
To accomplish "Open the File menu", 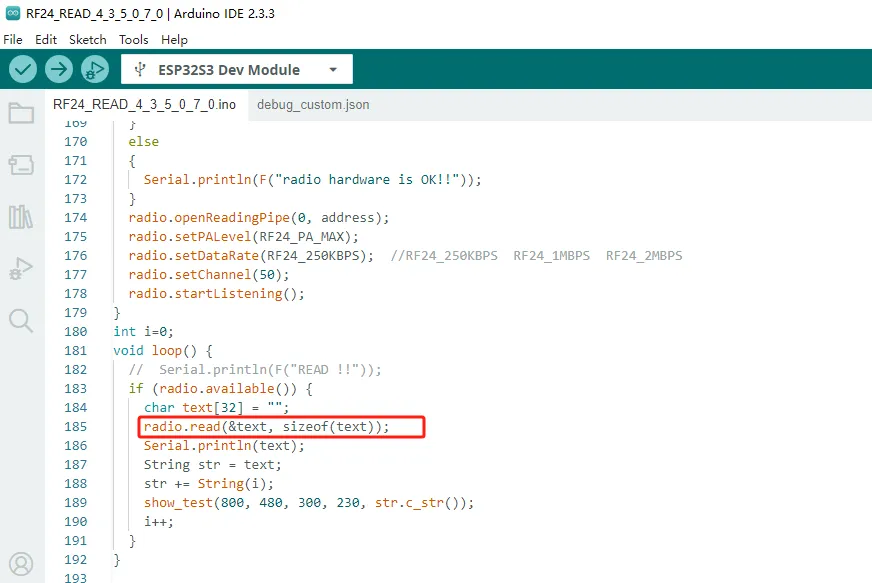I will [x=13, y=40].
